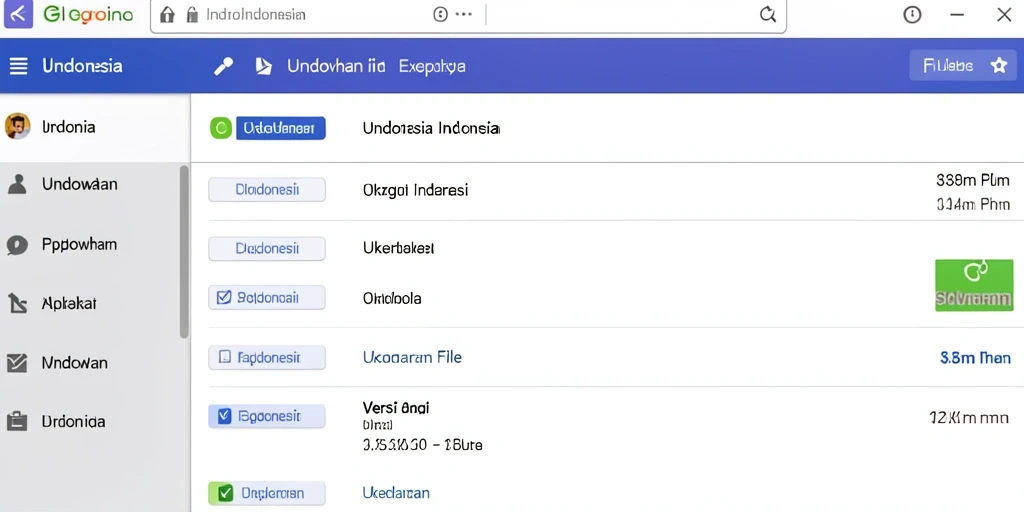
Task: Click the green circular icon beside UdeUenear
Action: click(221, 129)
